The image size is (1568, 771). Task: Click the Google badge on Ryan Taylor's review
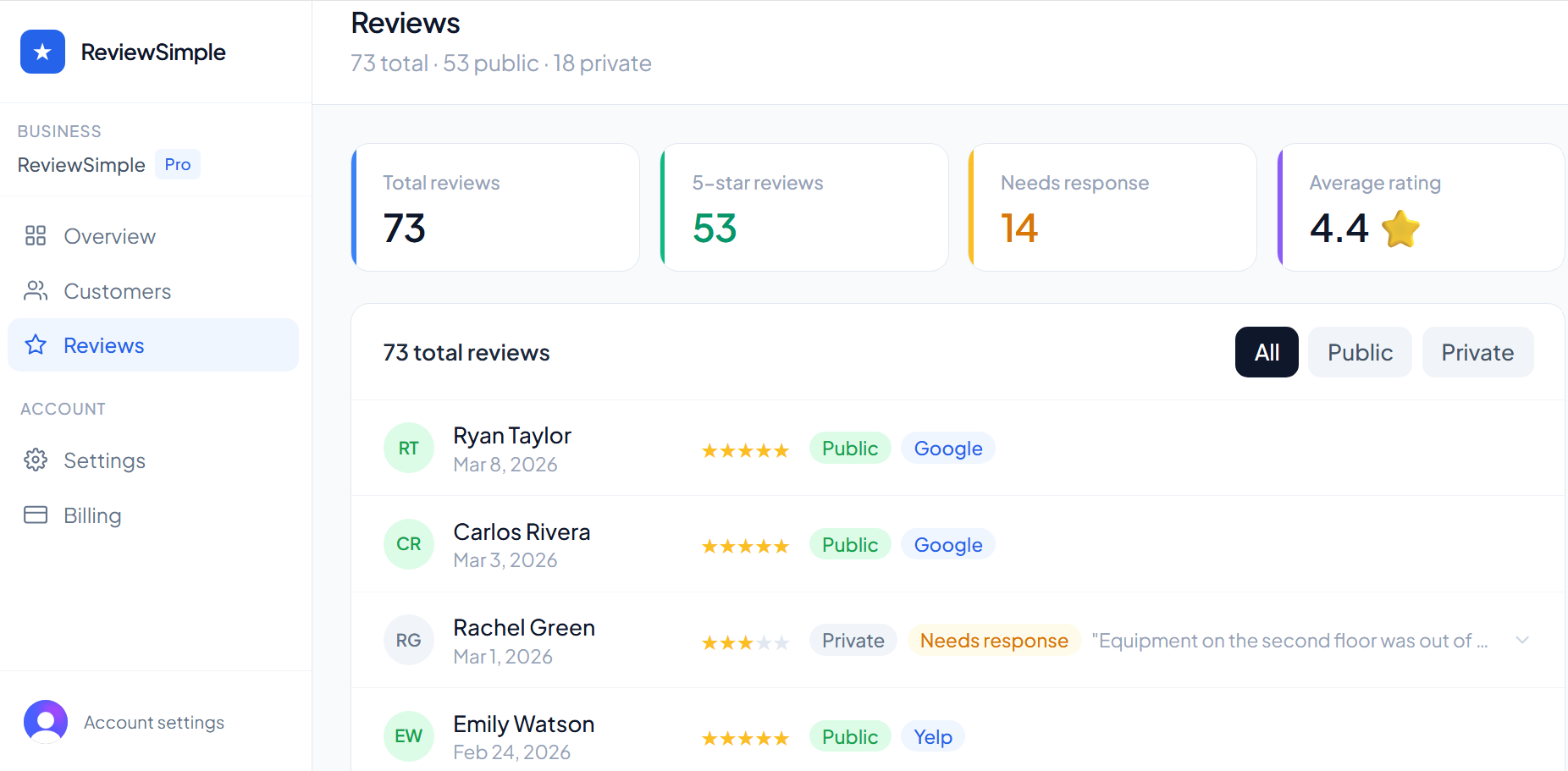(947, 448)
